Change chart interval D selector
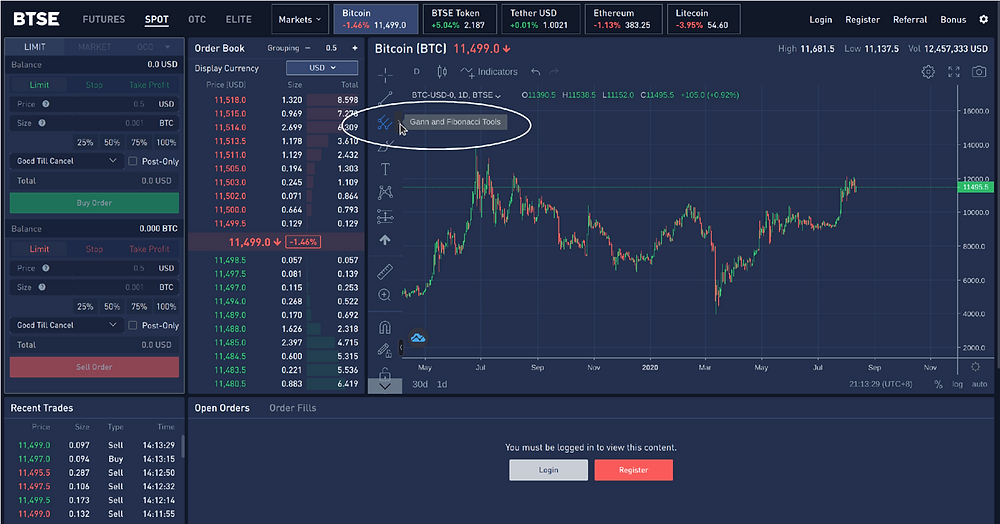 pyautogui.click(x=416, y=72)
